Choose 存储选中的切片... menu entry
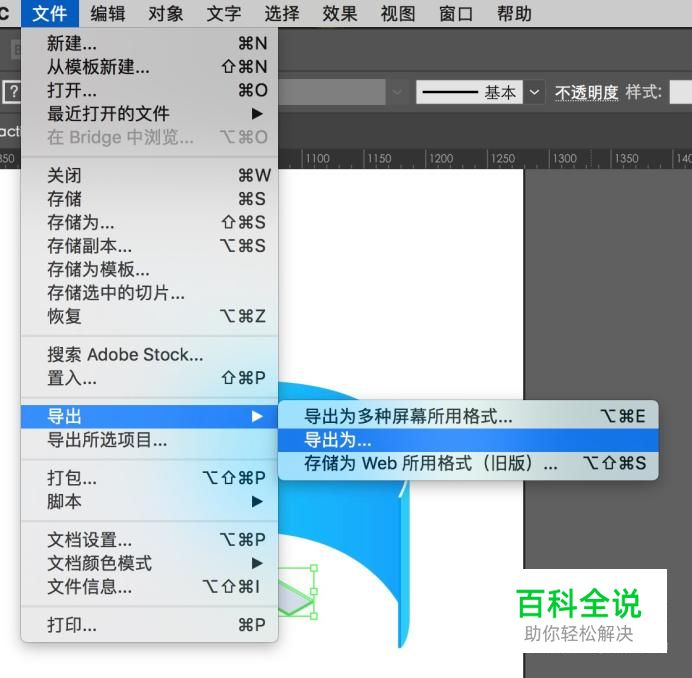Screen dimensions: 692x678 [x=150, y=293]
